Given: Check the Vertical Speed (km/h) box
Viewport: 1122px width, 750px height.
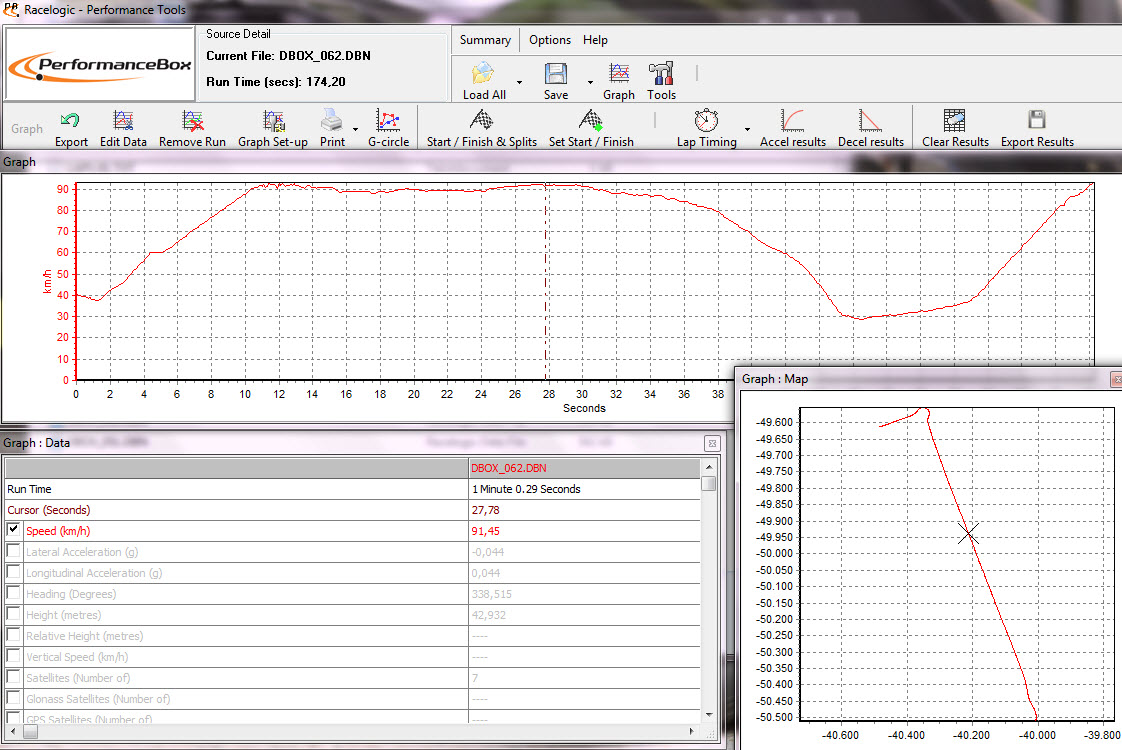Looking at the screenshot, I should click(13, 656).
